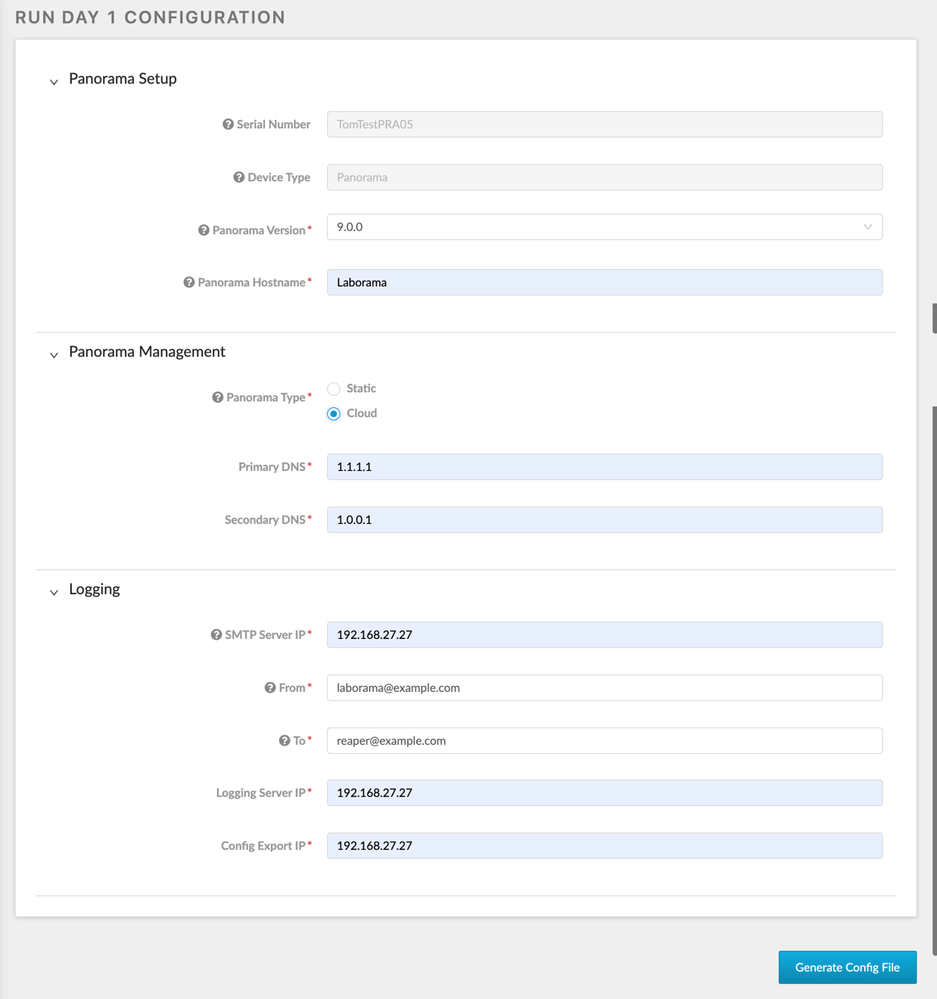Click the From field help icon
This screenshot has width=937, height=999.
pos(270,688)
